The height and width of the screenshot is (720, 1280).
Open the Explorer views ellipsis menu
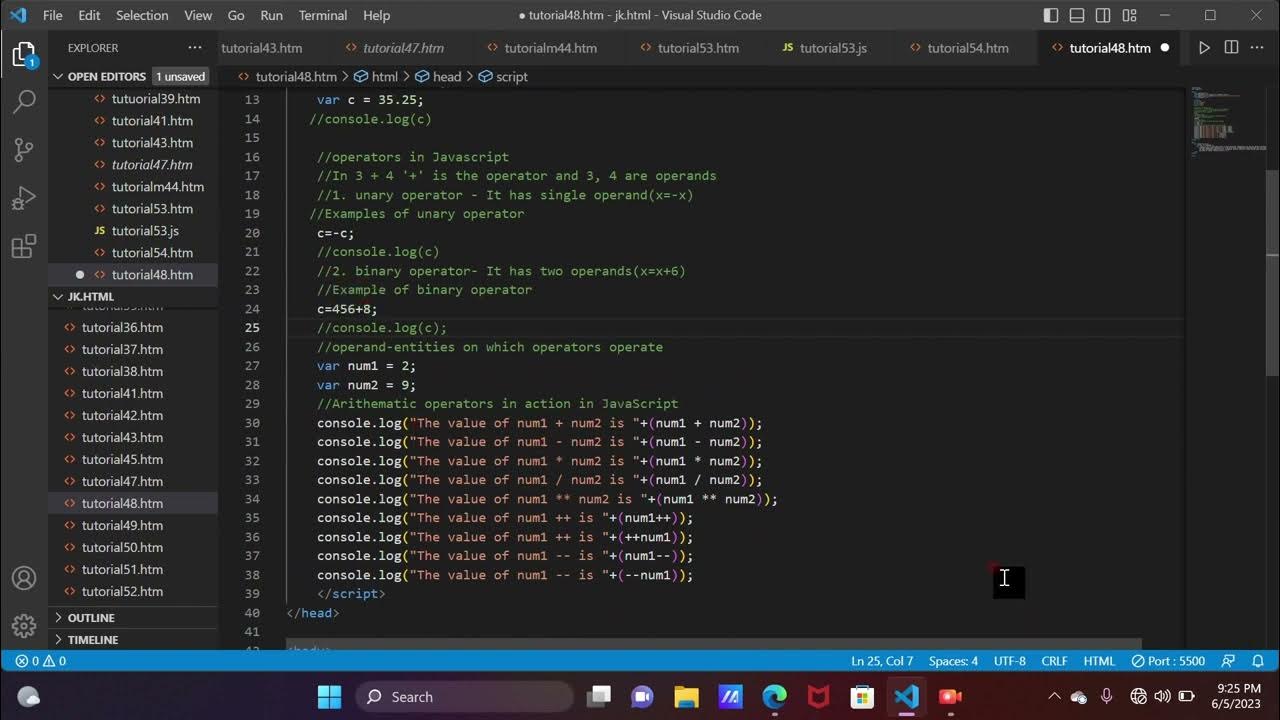point(195,48)
